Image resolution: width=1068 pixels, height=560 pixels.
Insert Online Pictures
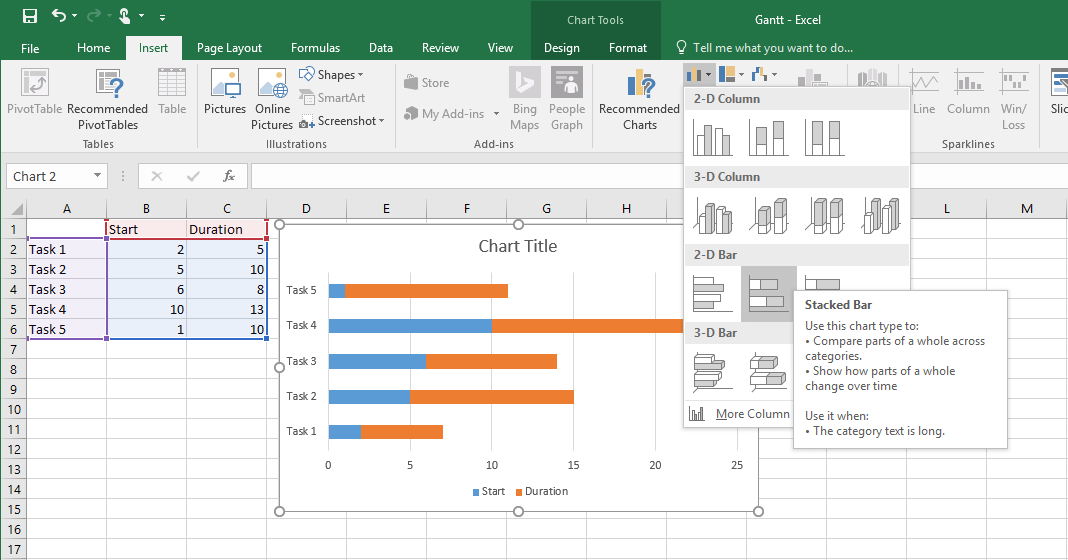(272, 99)
